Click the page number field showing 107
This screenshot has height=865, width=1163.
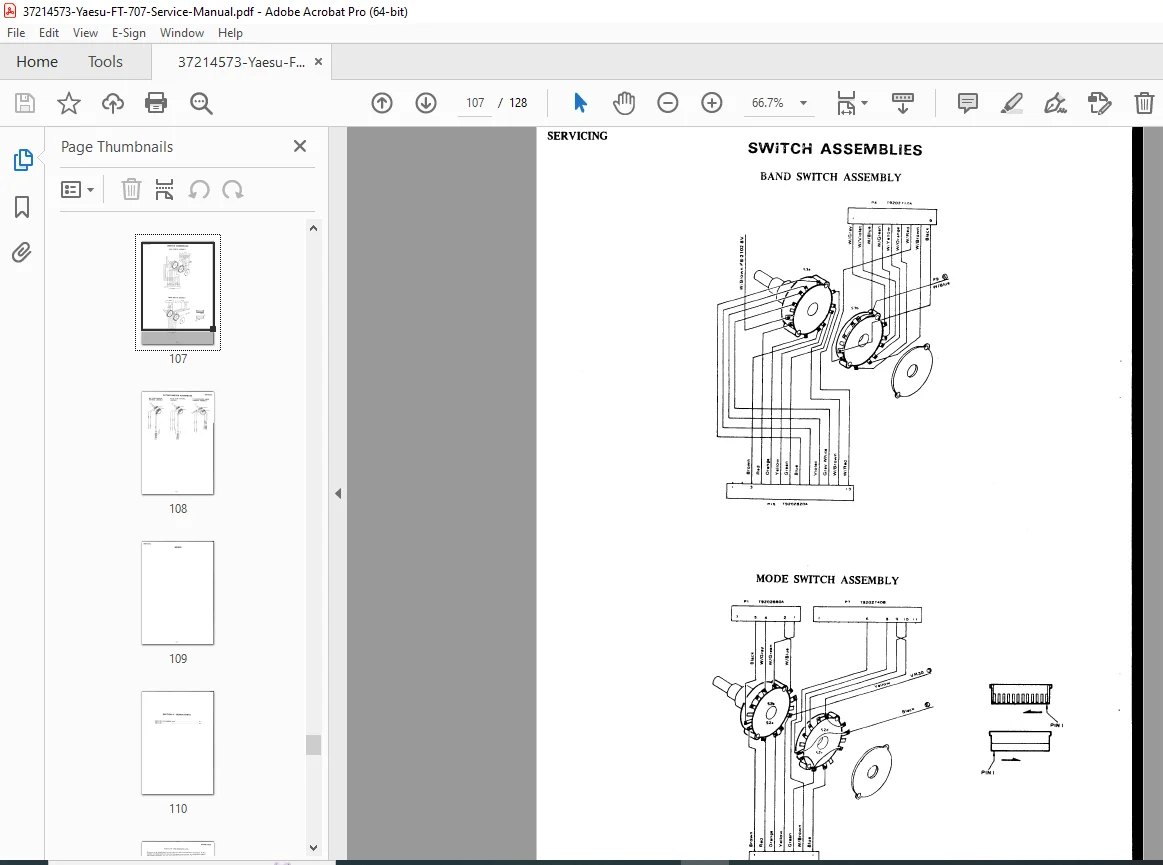(475, 103)
